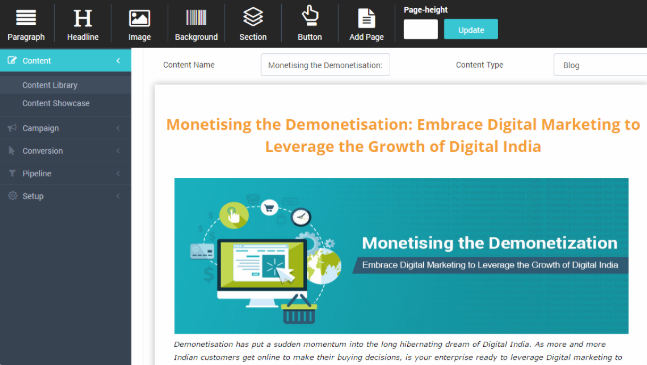Click the Add Page tool

pyautogui.click(x=366, y=24)
